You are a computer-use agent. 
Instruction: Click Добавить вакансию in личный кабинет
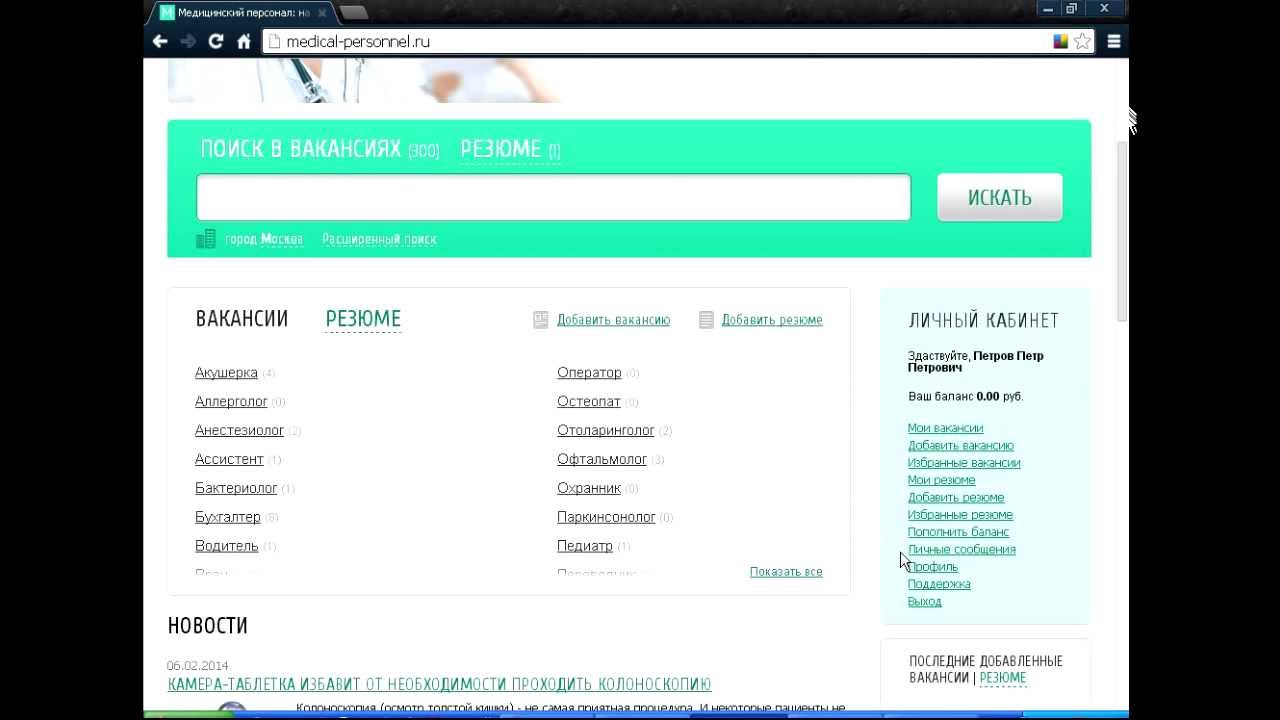[961, 446]
